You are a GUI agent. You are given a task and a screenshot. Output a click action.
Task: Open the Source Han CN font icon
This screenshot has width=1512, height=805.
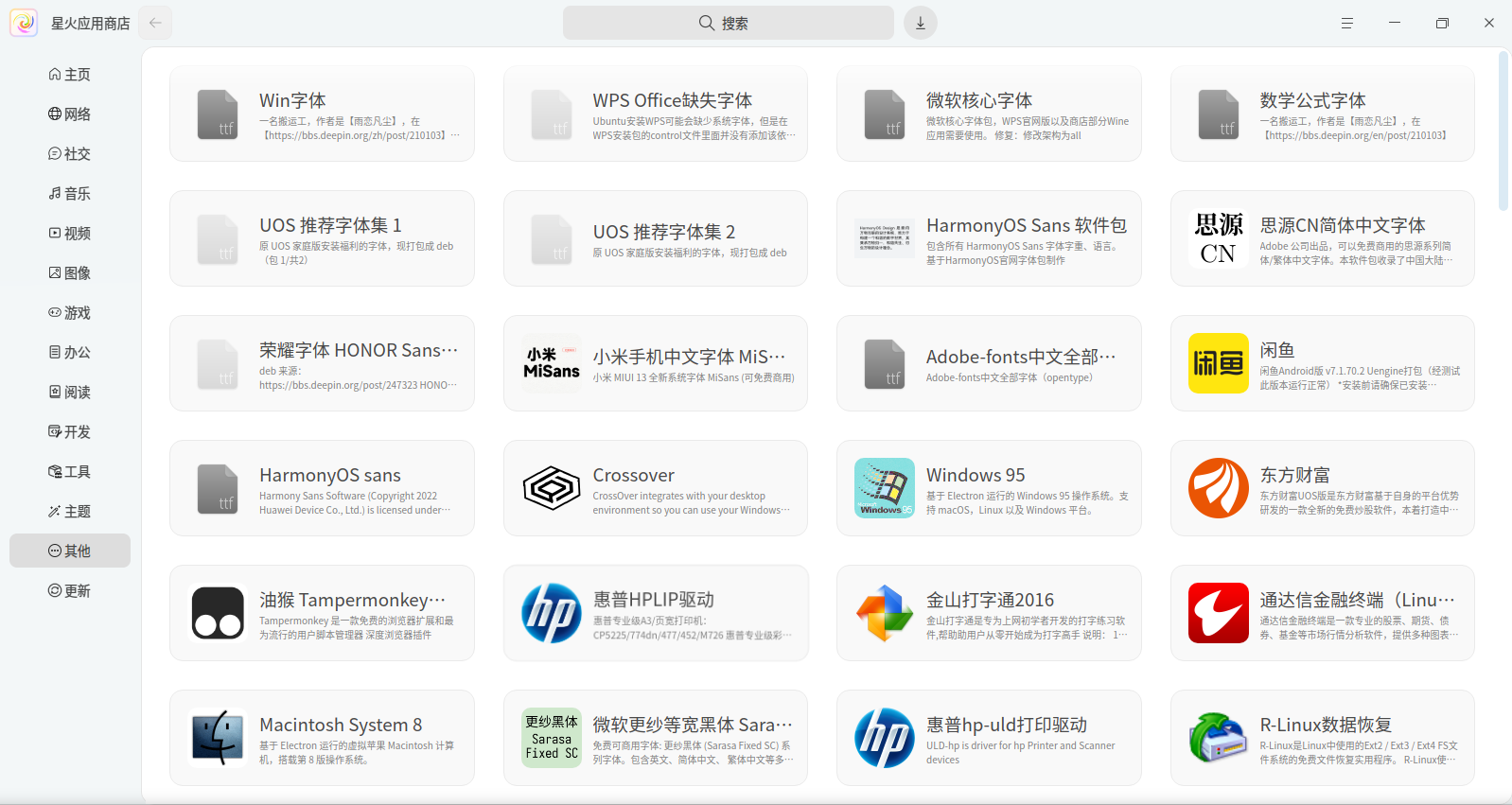click(x=1218, y=238)
